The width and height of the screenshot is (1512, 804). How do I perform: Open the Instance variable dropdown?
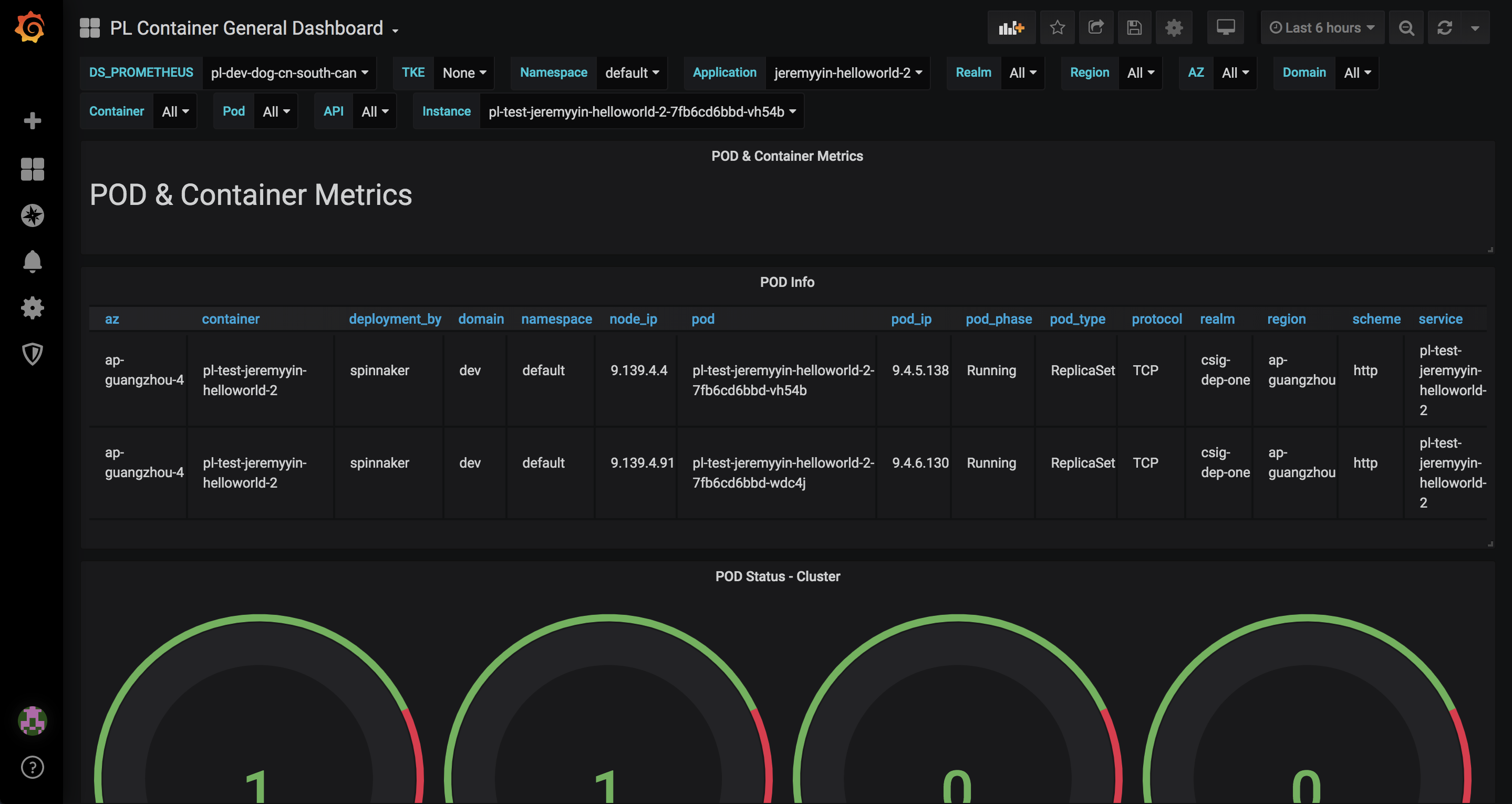(641, 111)
